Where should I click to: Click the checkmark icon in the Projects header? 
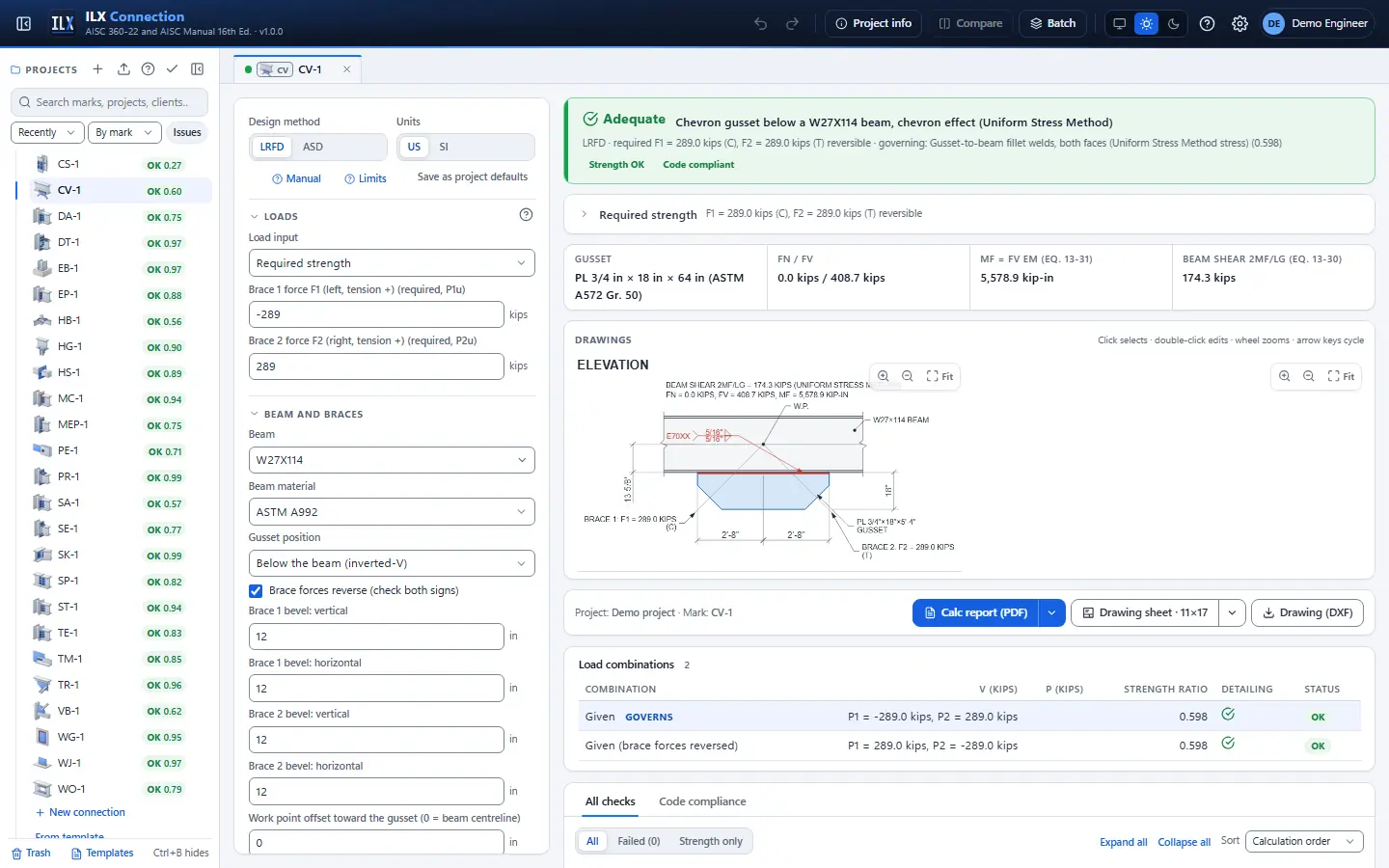click(172, 69)
